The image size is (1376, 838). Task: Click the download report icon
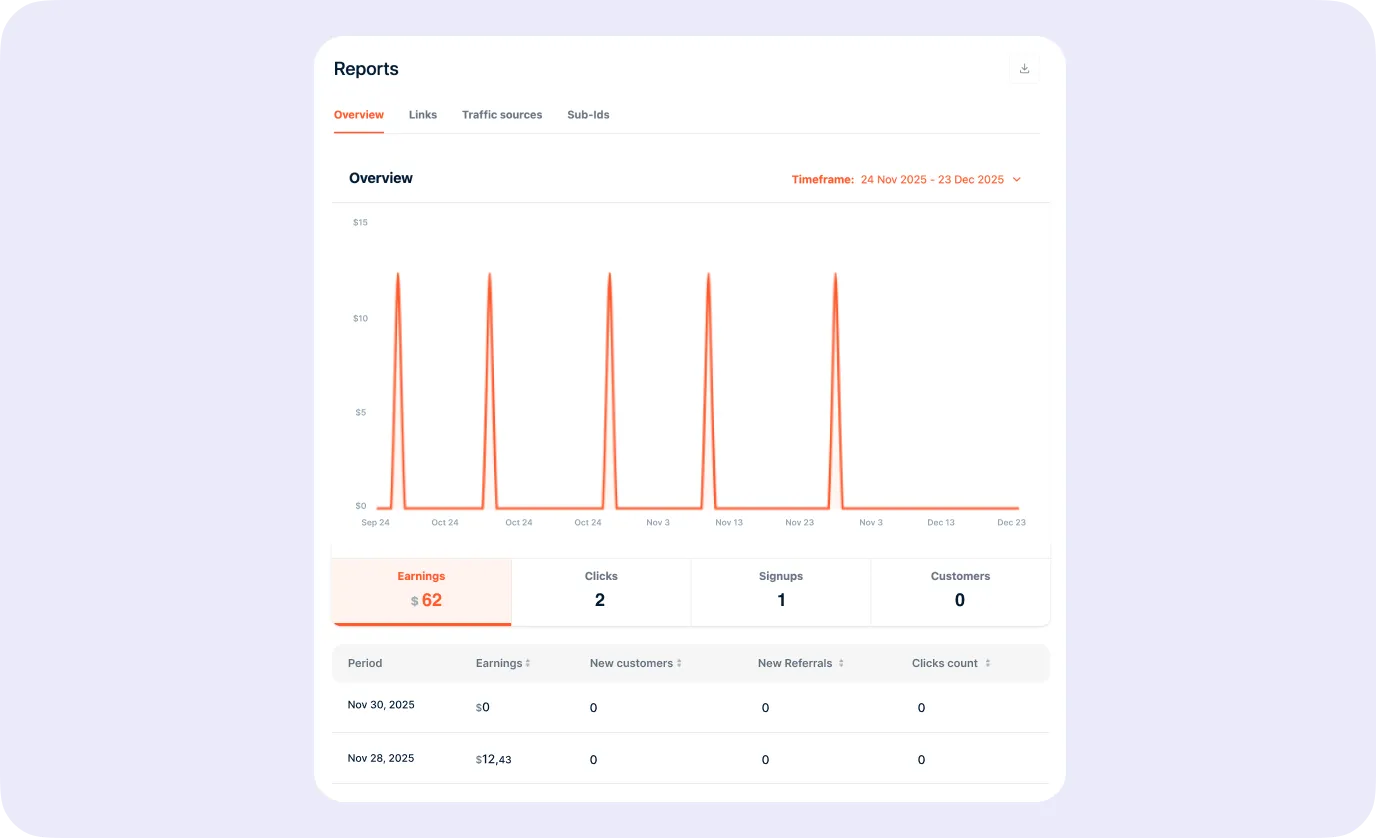[1024, 69]
